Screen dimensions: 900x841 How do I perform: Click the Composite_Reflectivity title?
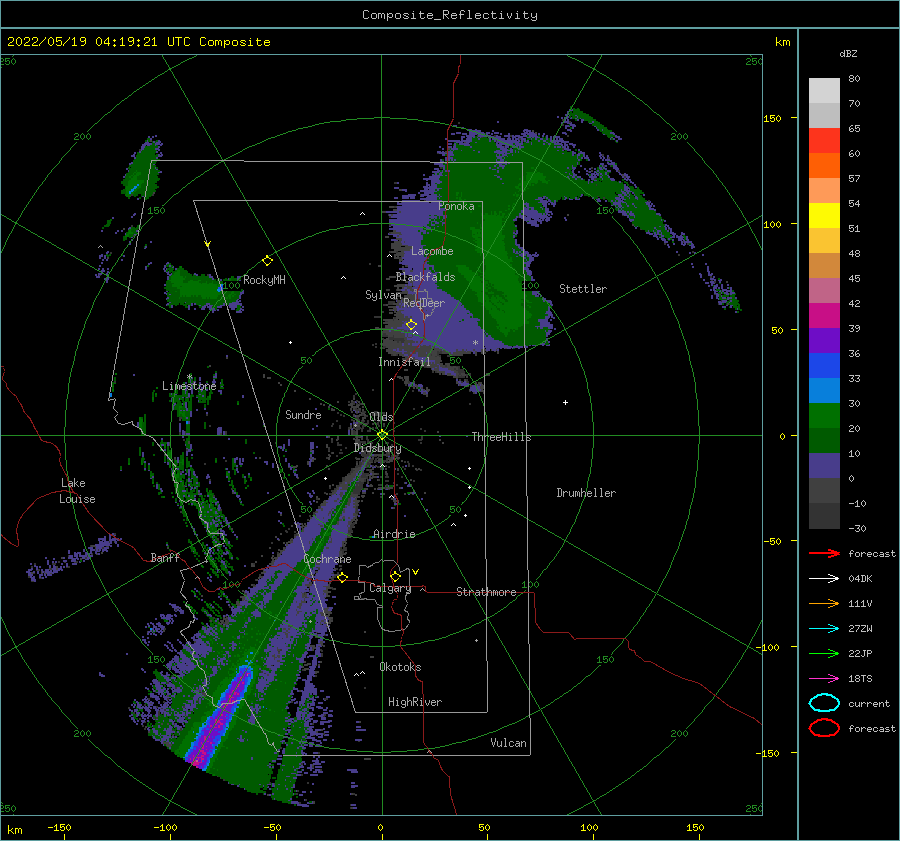[450, 15]
